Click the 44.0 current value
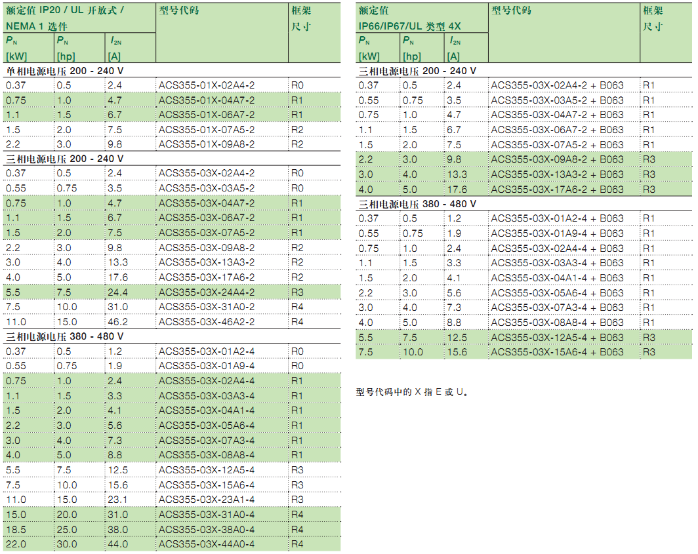 tap(118, 544)
